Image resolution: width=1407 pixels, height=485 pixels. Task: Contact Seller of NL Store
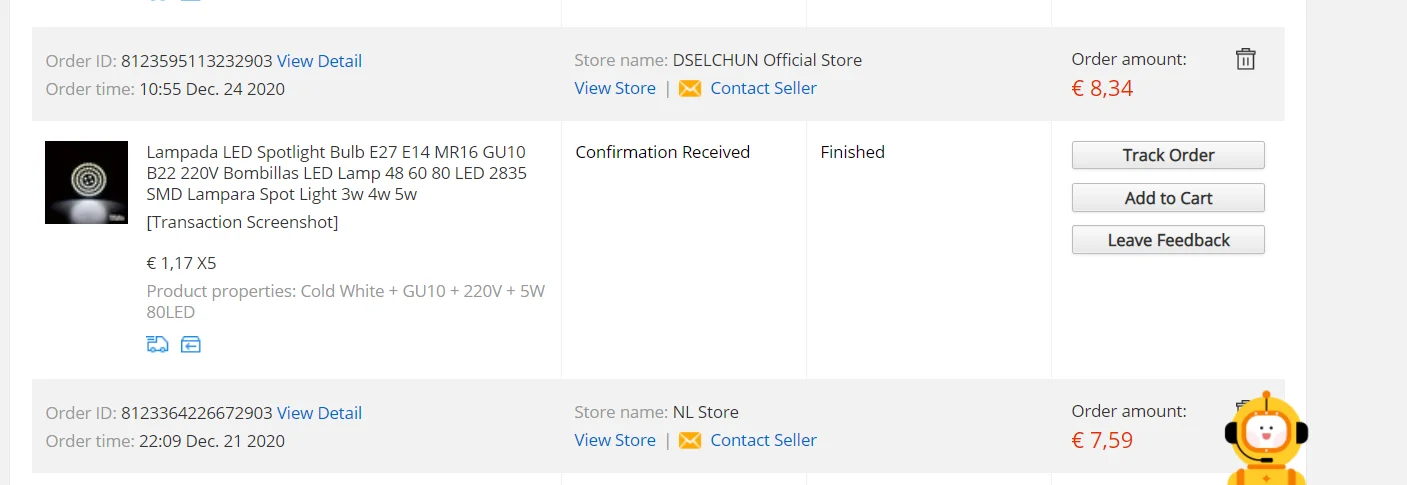pyautogui.click(x=763, y=440)
